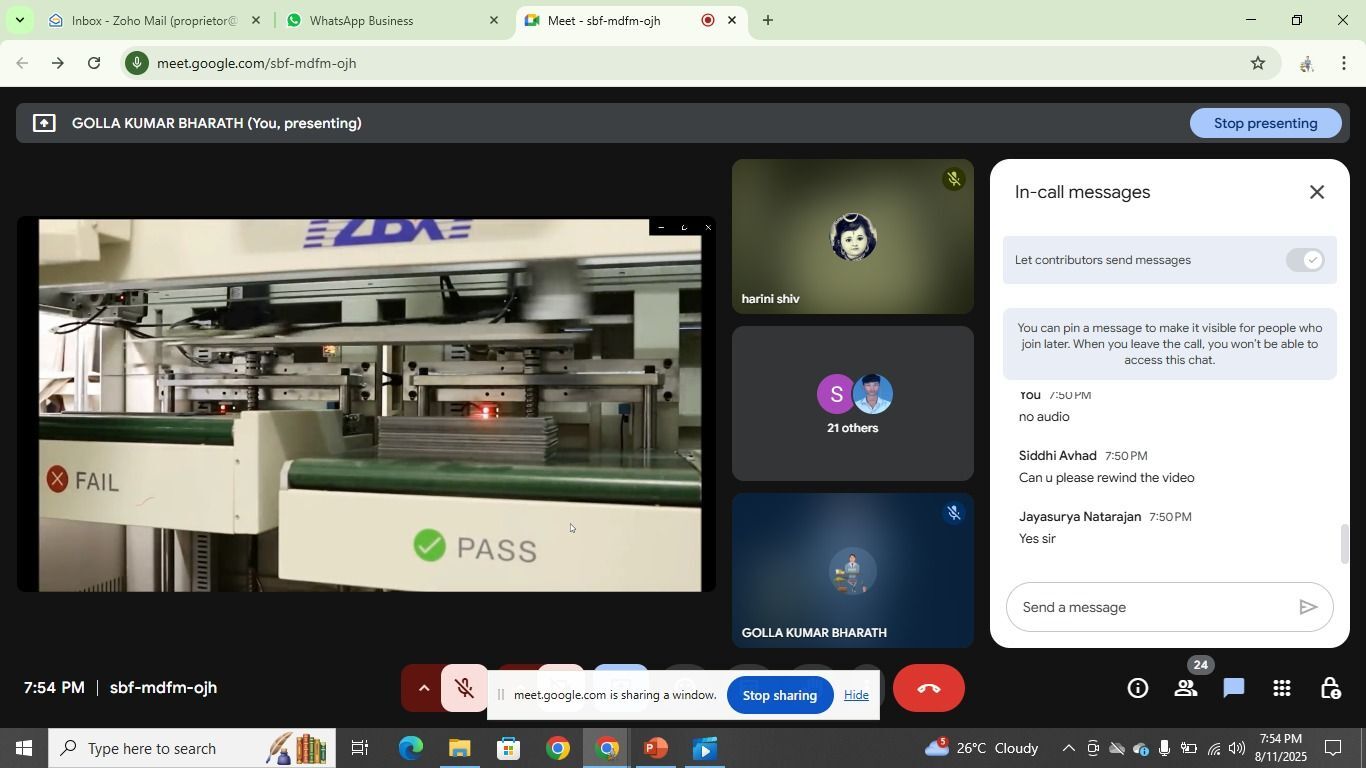The width and height of the screenshot is (1366, 768).
Task: Click the red leave call button
Action: click(x=928, y=688)
